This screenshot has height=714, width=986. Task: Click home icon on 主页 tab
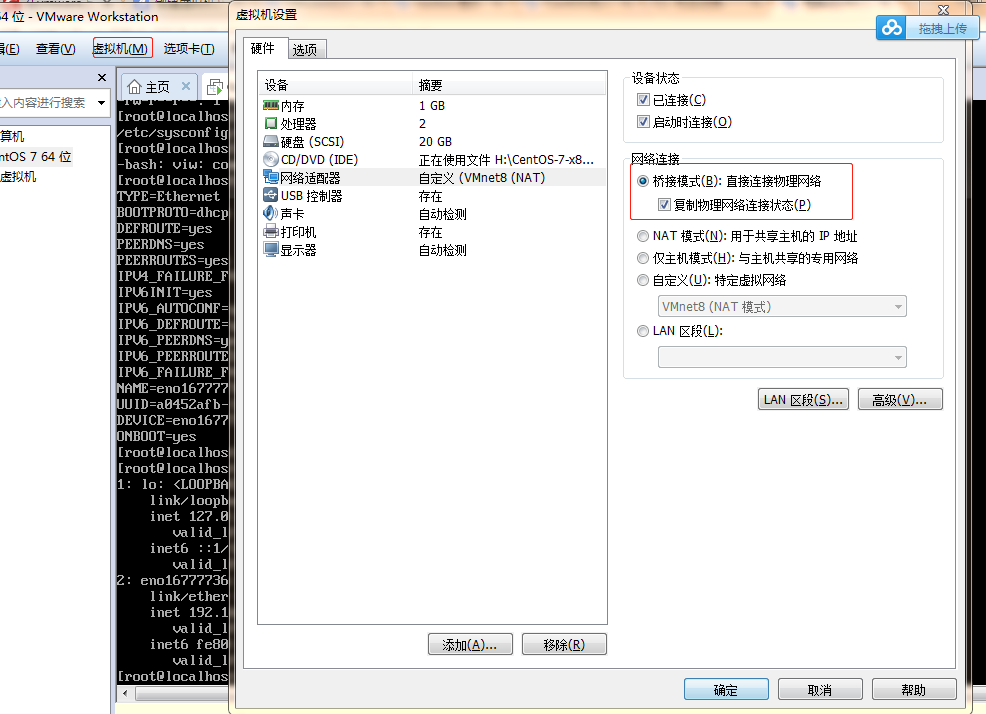(134, 87)
